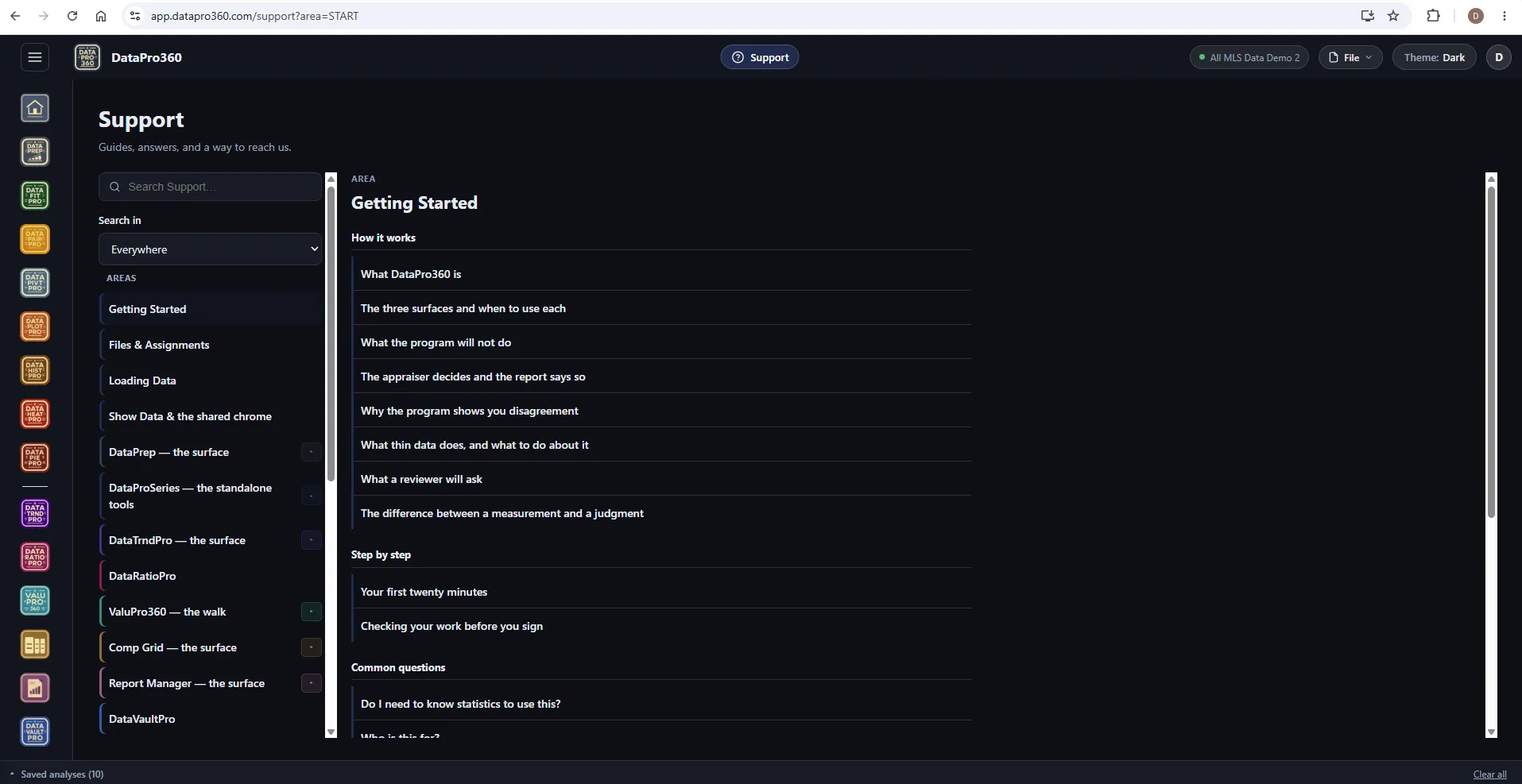Select Show Data & the shared chrome
Image resolution: width=1522 pixels, height=784 pixels.
[211, 416]
